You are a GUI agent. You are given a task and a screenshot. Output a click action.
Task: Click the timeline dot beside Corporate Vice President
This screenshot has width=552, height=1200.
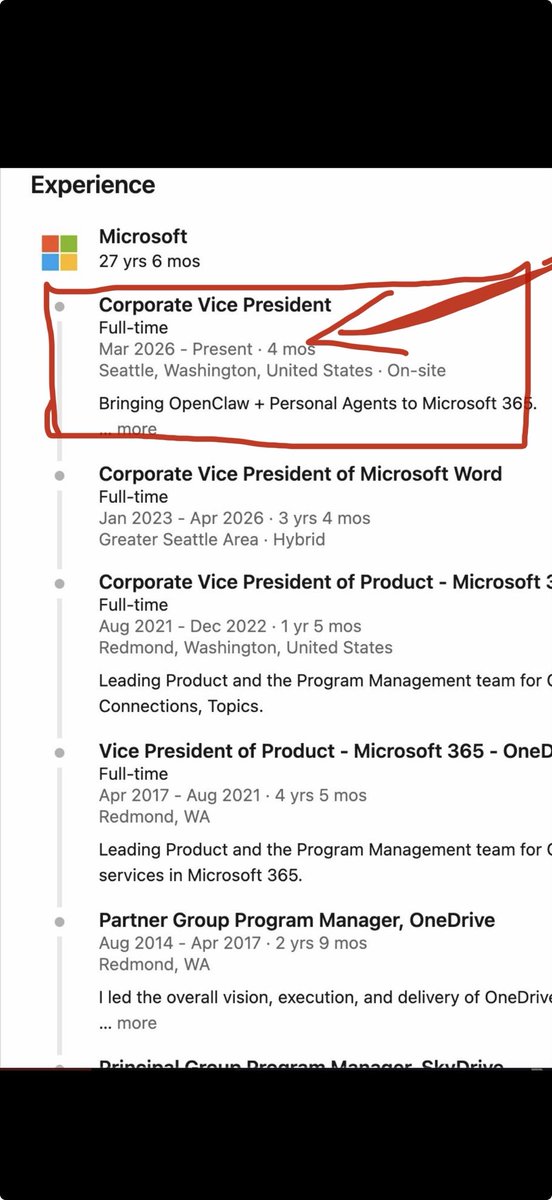point(60,305)
